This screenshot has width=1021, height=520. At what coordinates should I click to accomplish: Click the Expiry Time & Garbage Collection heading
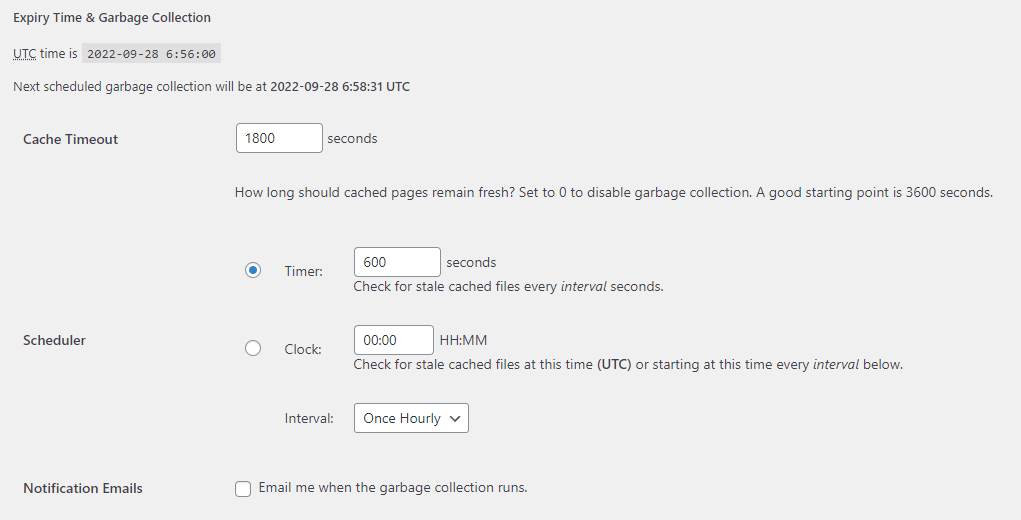[x=112, y=17]
